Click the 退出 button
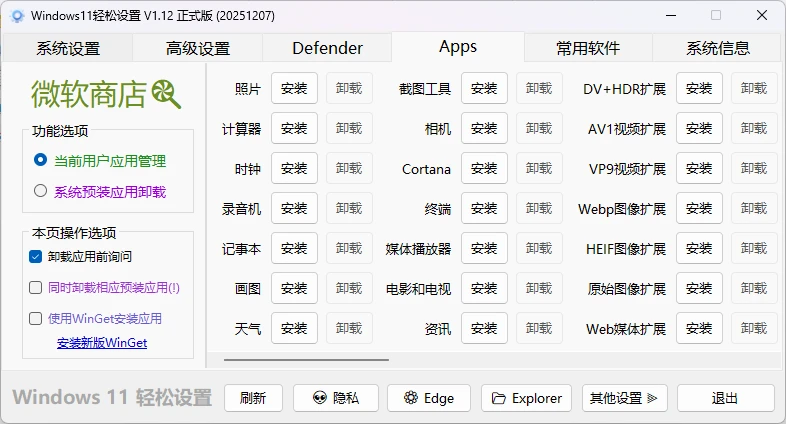The image size is (786, 424). coord(725,398)
